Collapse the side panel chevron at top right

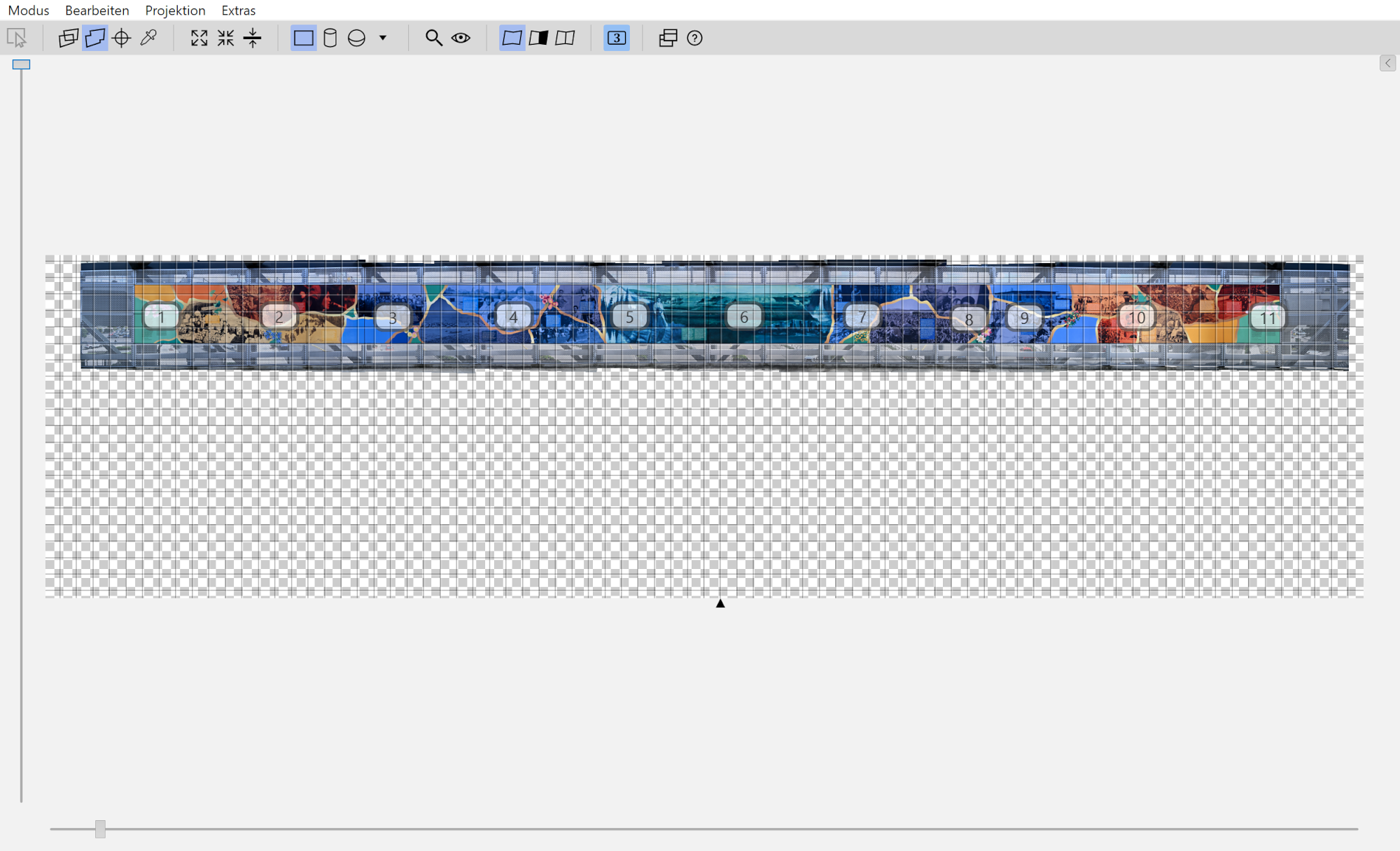tap(1387, 63)
